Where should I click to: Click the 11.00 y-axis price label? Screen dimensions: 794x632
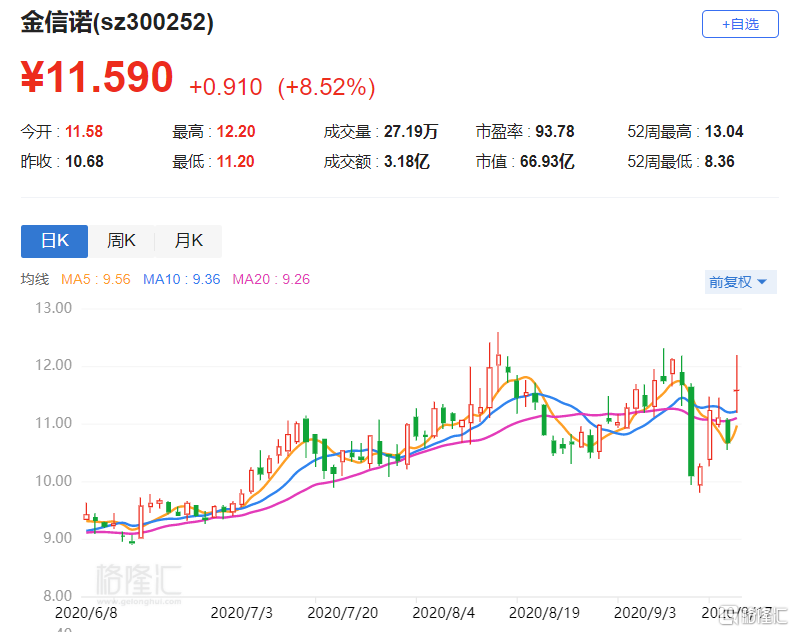point(53,423)
